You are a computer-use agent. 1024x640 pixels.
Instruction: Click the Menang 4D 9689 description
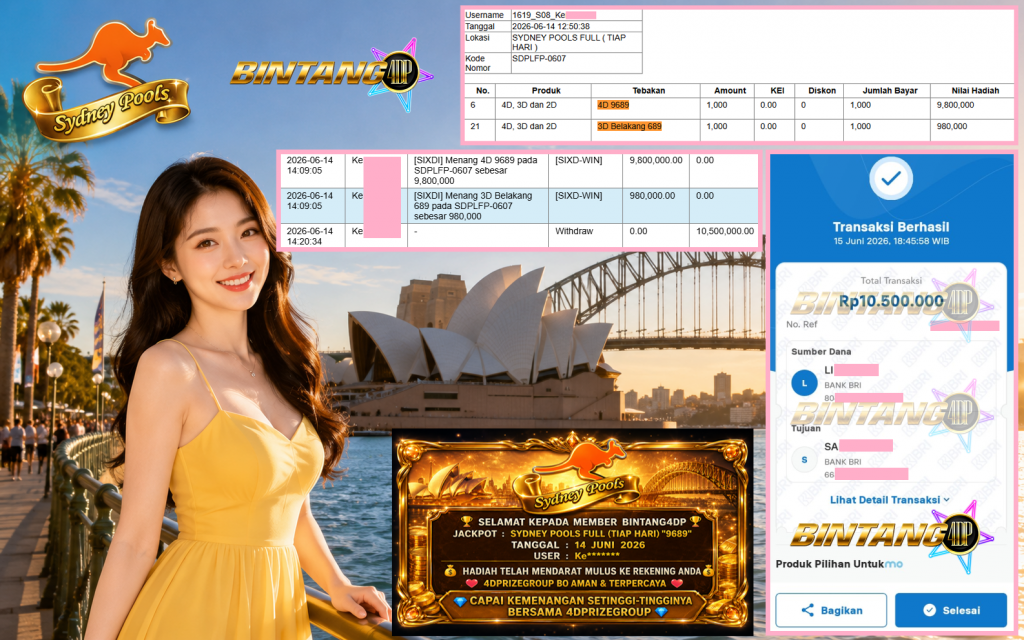coord(476,170)
